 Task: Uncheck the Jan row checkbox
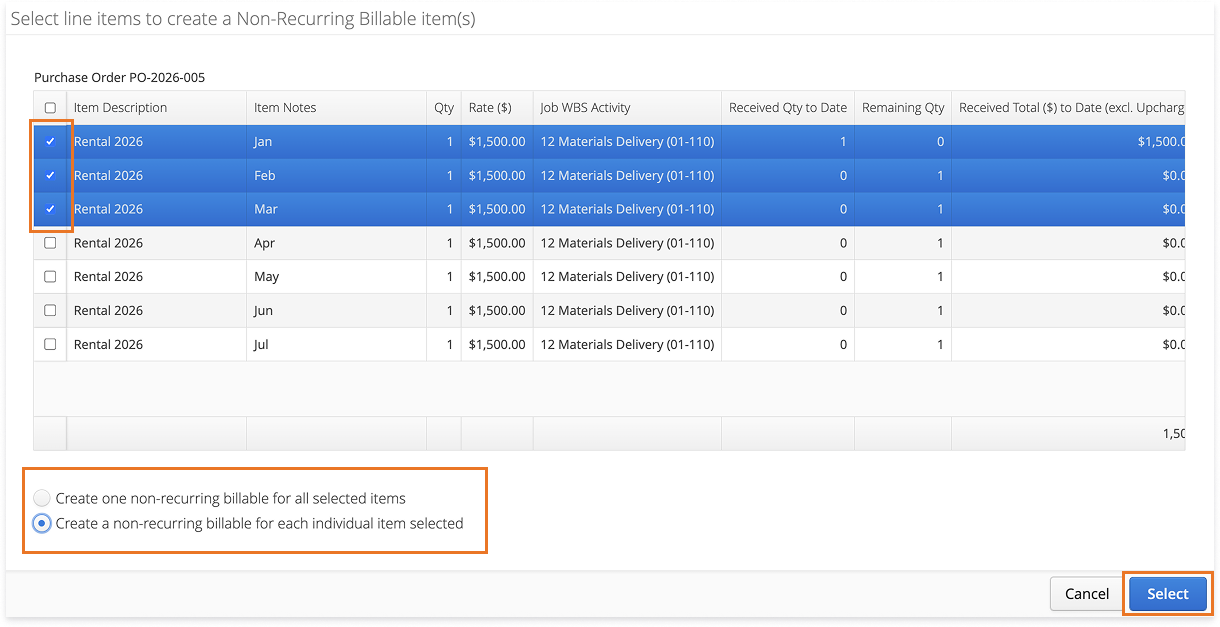pos(50,142)
